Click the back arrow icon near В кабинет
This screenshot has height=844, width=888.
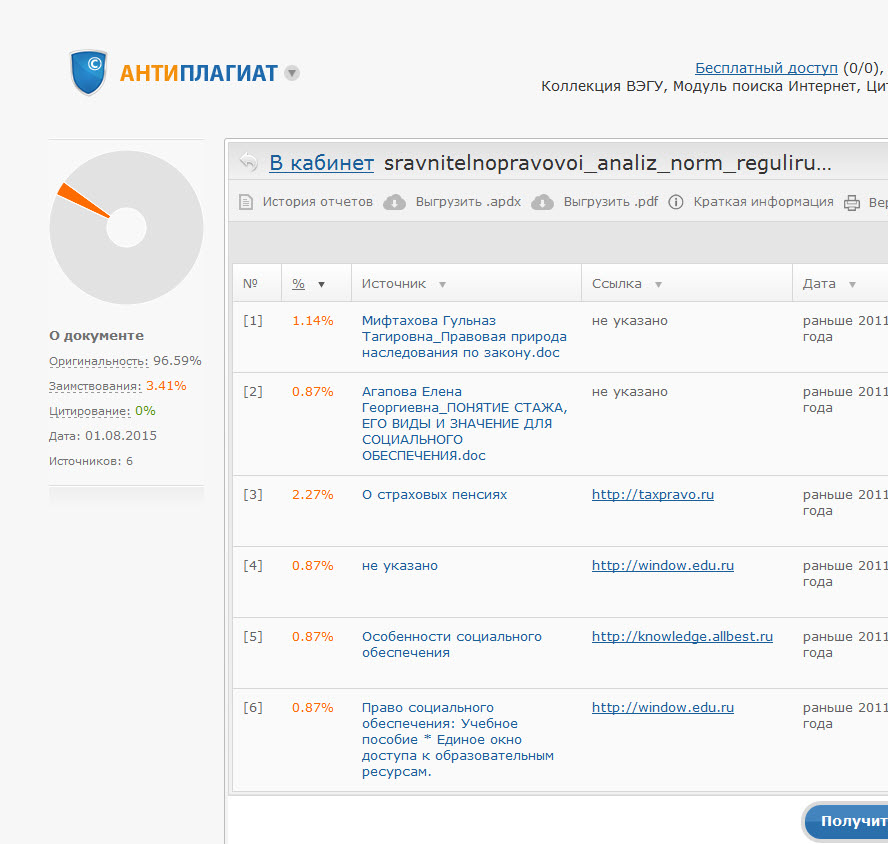[249, 163]
